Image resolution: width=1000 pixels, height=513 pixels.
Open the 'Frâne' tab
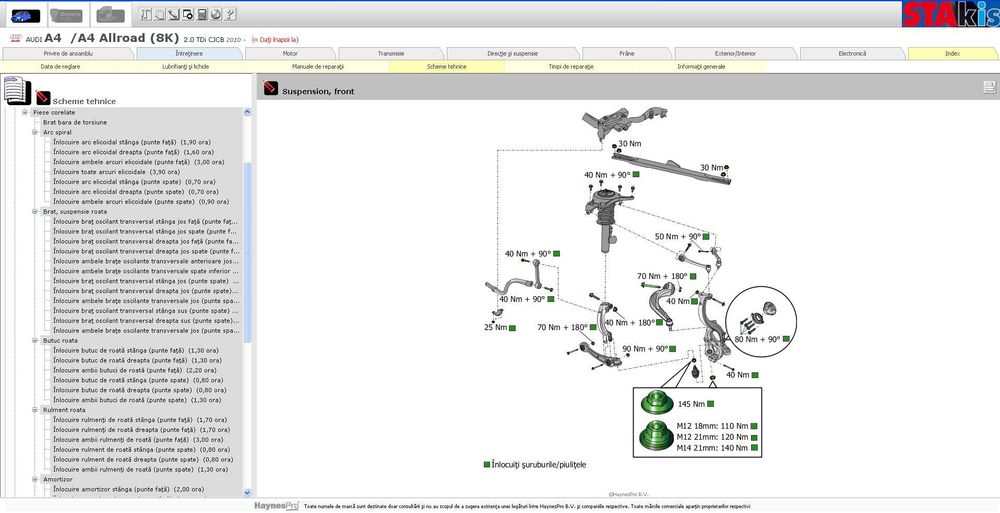click(x=627, y=54)
